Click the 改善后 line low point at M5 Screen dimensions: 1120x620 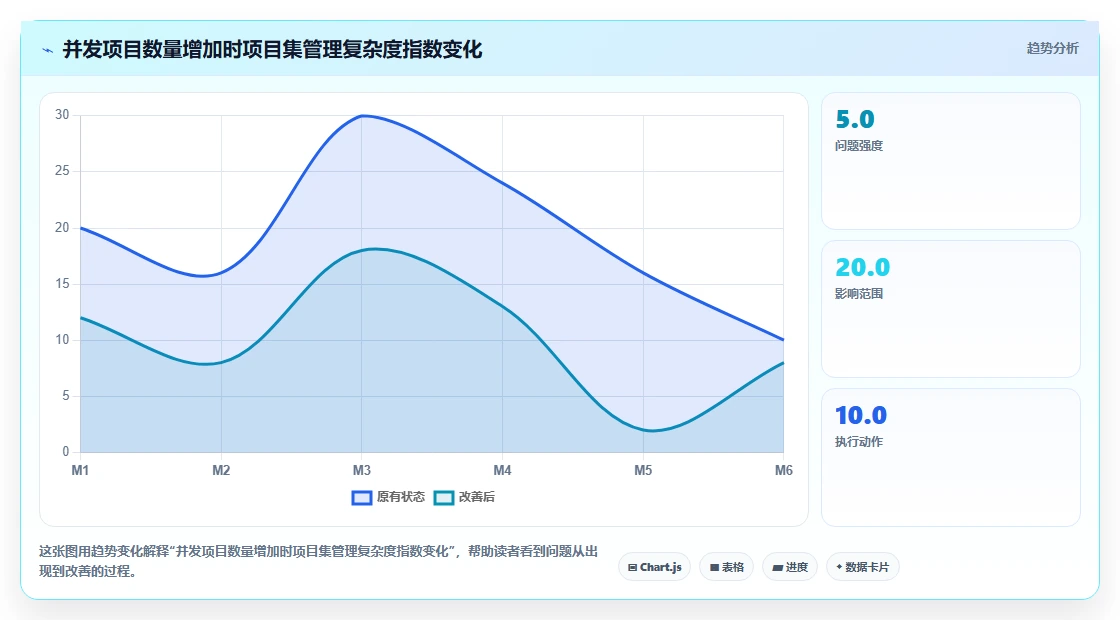click(x=644, y=430)
